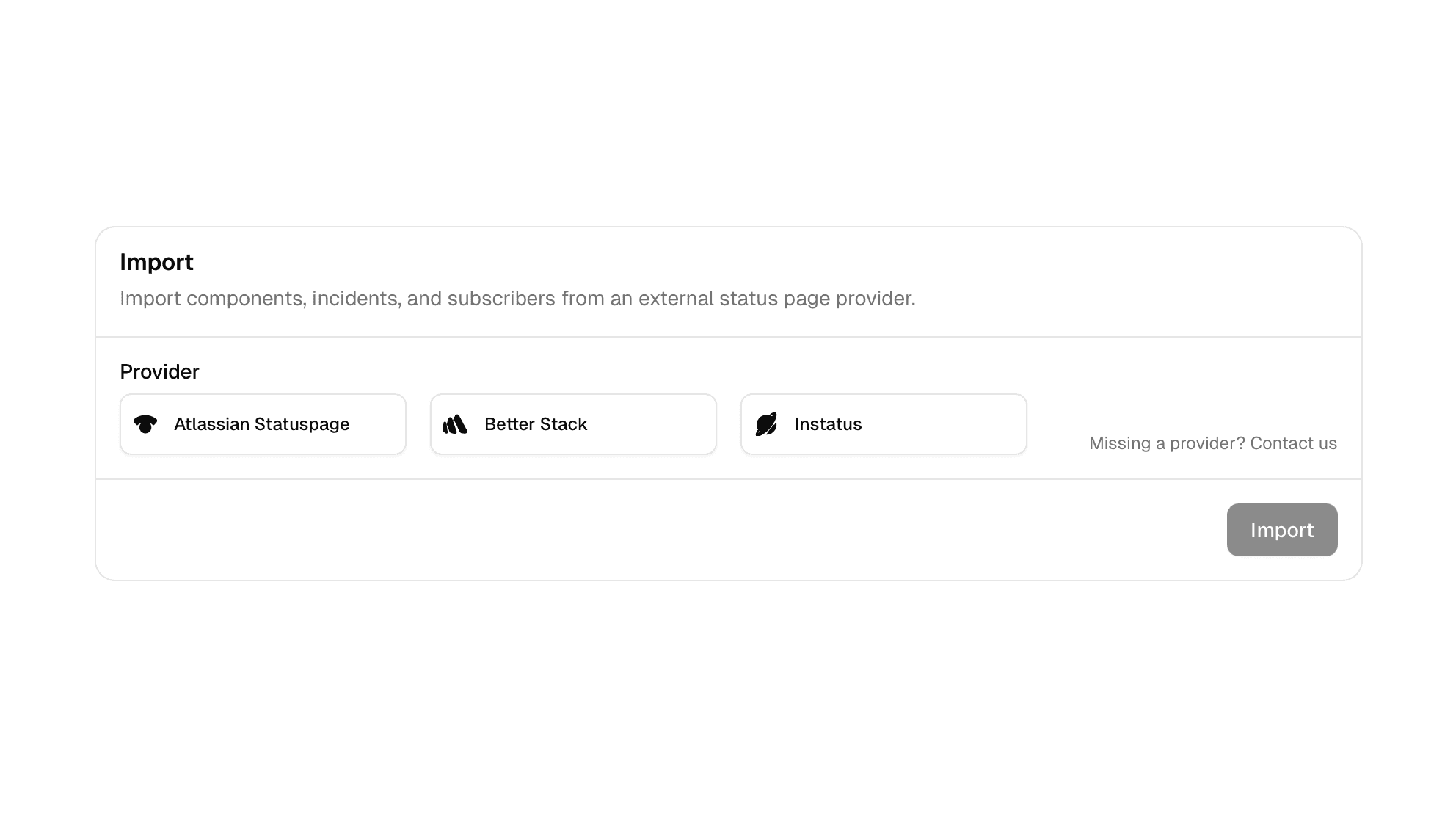Click the Better Stack icon in second card

click(x=455, y=424)
